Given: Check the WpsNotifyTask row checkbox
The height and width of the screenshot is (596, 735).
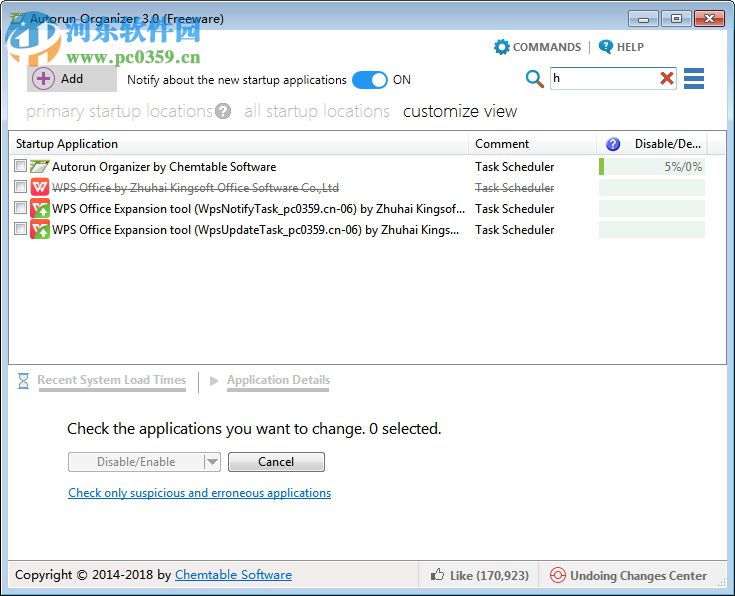Looking at the screenshot, I should pos(20,207).
